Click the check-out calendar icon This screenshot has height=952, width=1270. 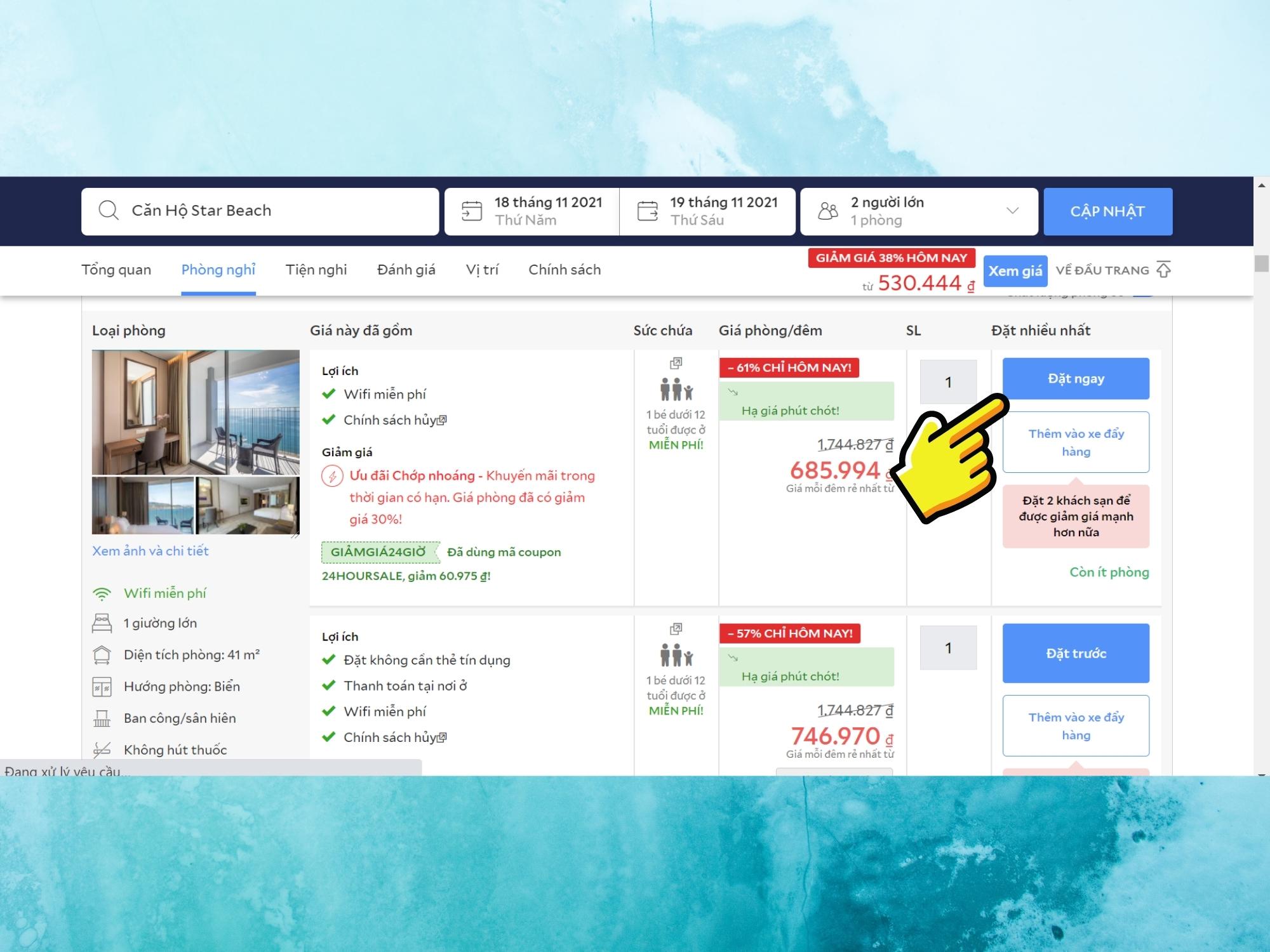click(x=647, y=211)
